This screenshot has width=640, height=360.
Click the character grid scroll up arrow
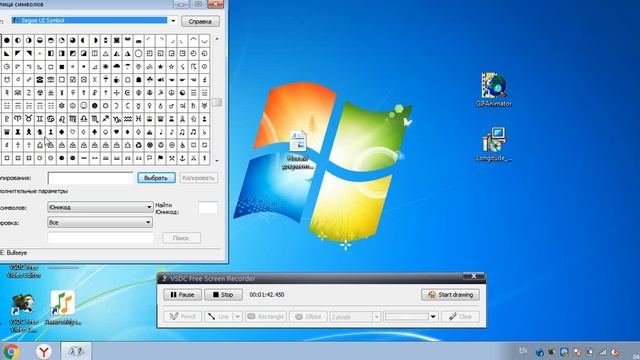pyautogui.click(x=217, y=39)
